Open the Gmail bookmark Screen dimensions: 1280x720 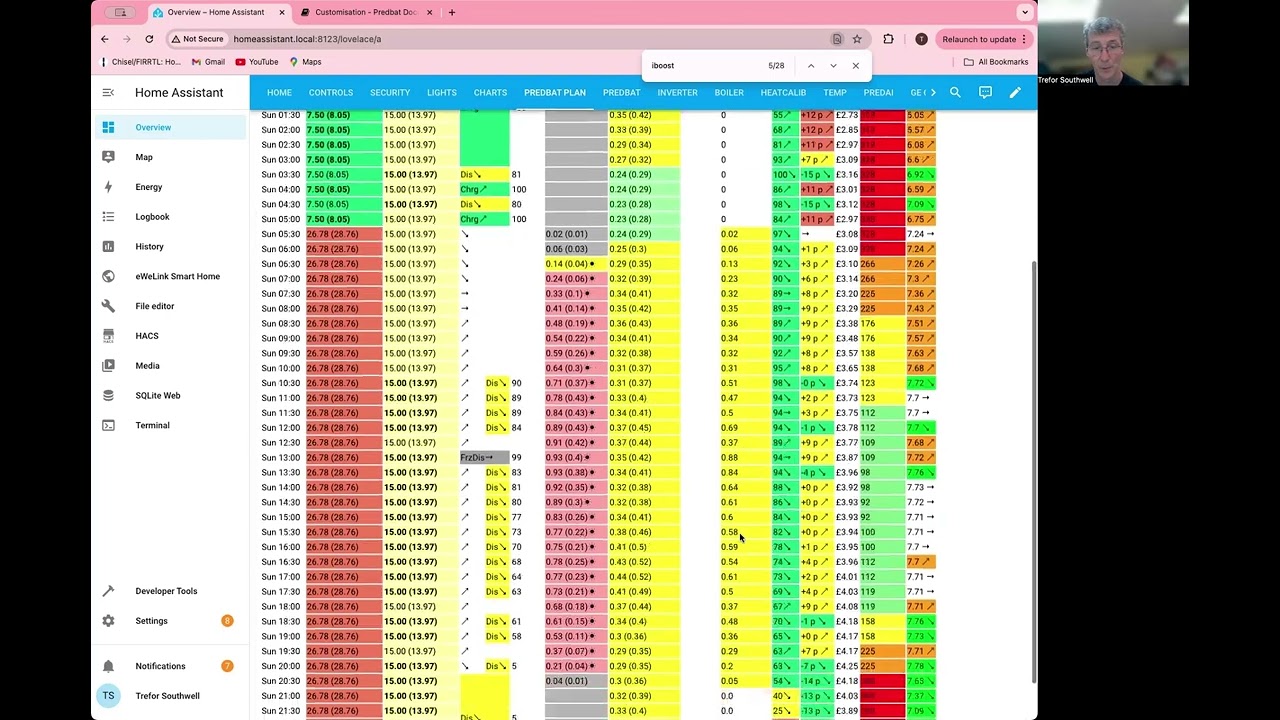(x=209, y=62)
